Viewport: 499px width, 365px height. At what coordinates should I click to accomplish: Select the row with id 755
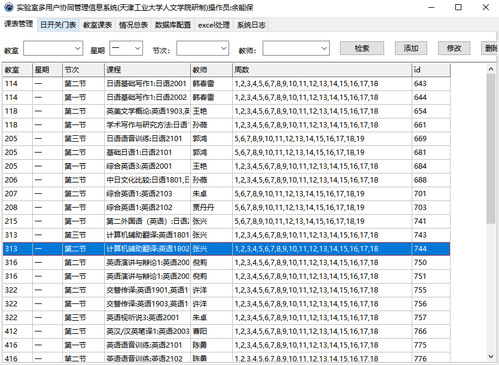226,290
